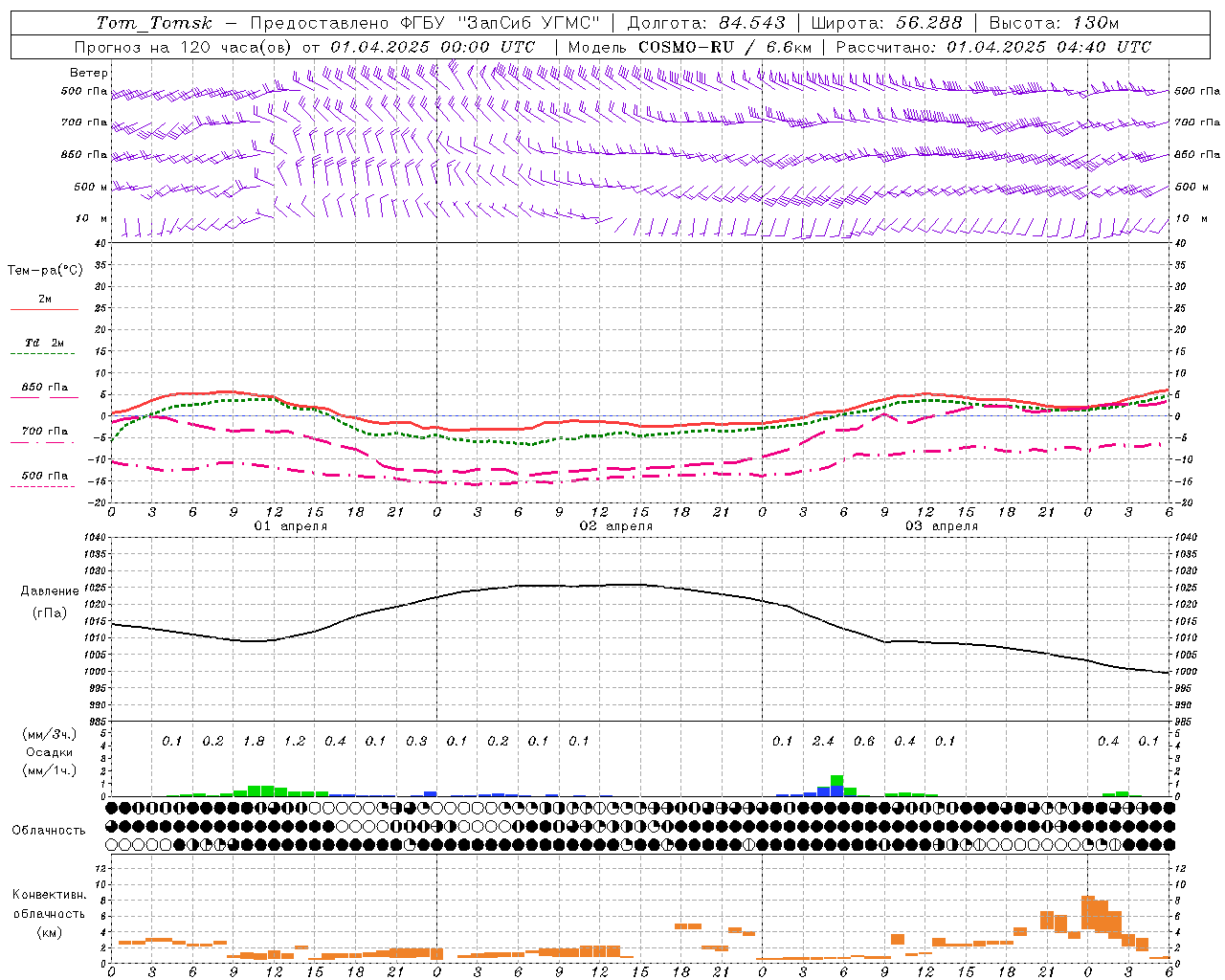
Task: Click the Td 2м legend entry
Action: (45, 343)
